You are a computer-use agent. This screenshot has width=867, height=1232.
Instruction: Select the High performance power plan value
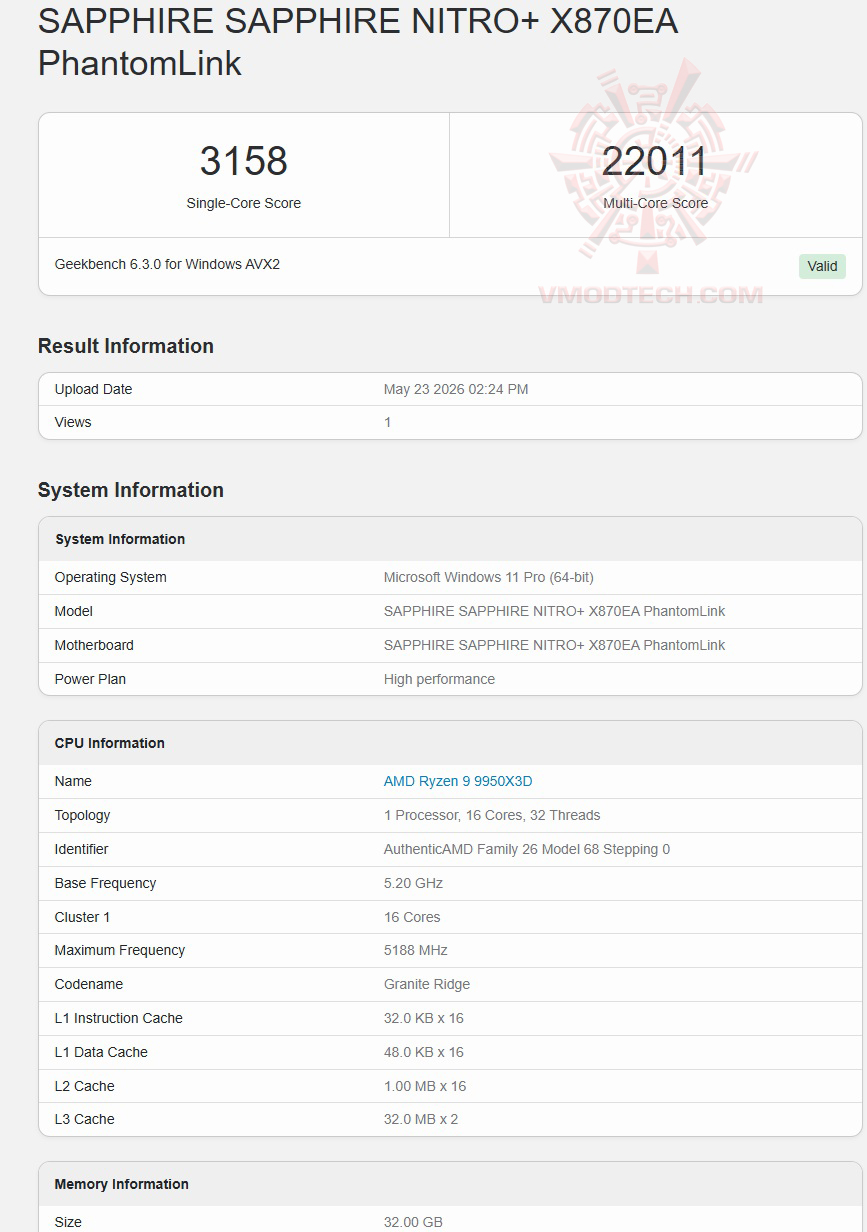click(x=439, y=679)
